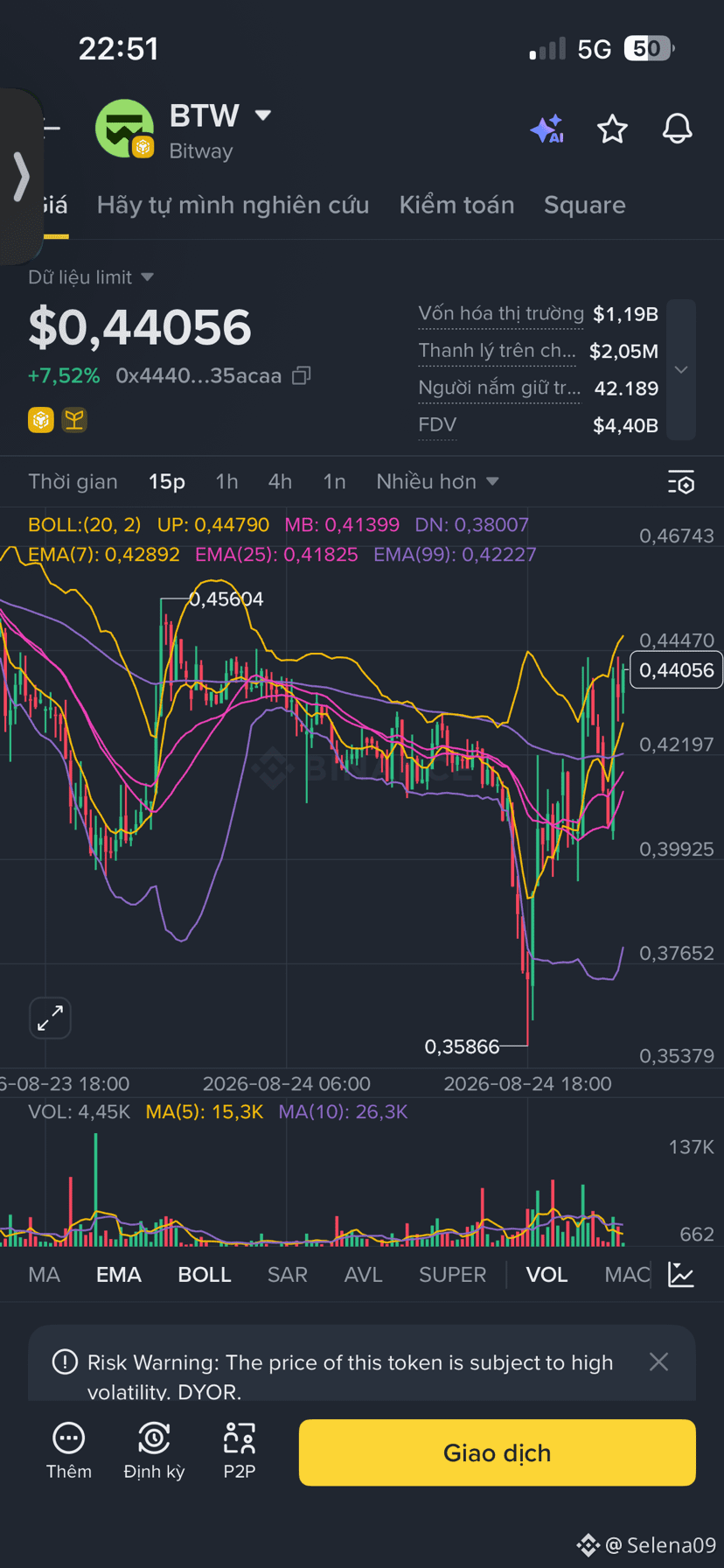Toggle the BOLL indicator
Screen dimensions: 724x1568
[x=205, y=1274]
